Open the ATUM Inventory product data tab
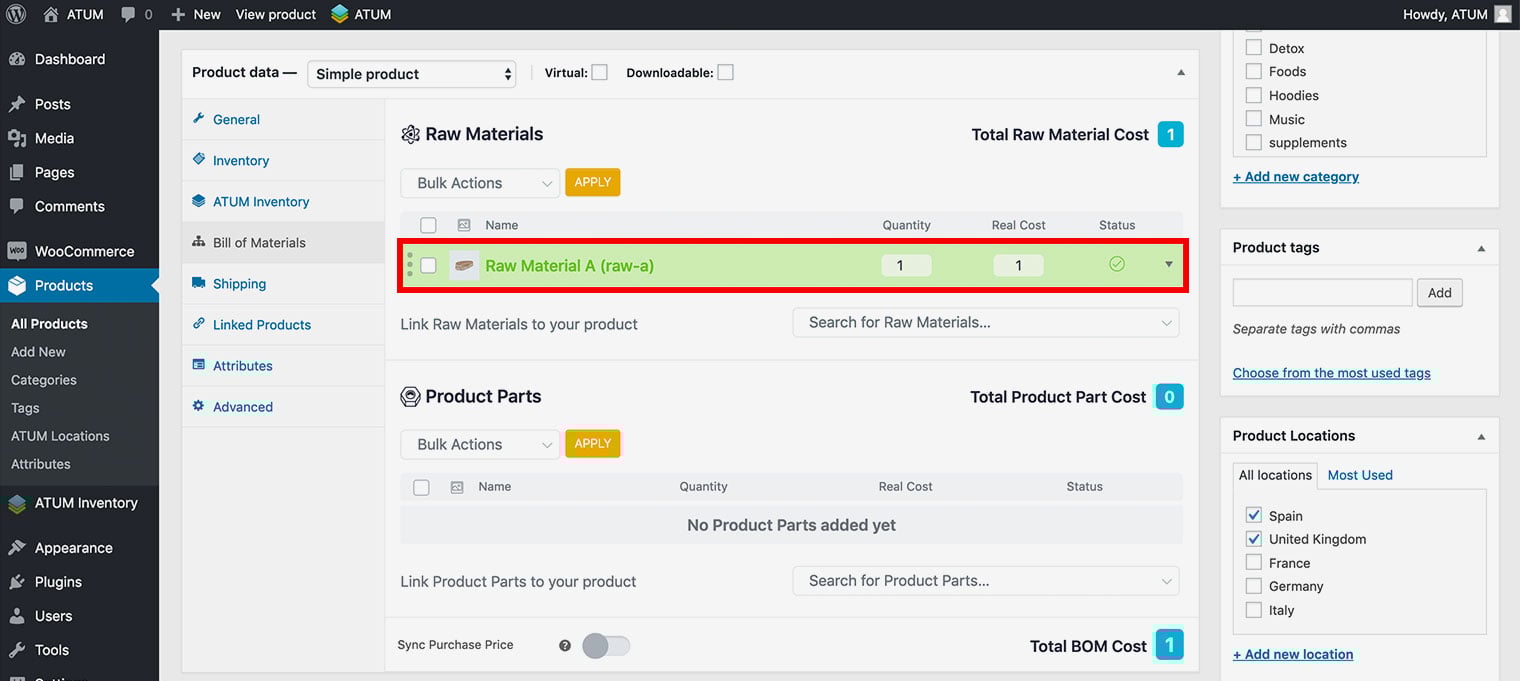The width and height of the screenshot is (1520, 681). [260, 201]
